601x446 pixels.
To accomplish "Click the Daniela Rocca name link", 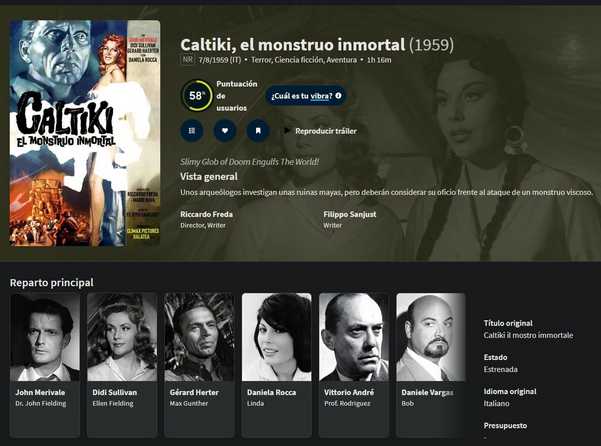I will [x=271, y=392].
